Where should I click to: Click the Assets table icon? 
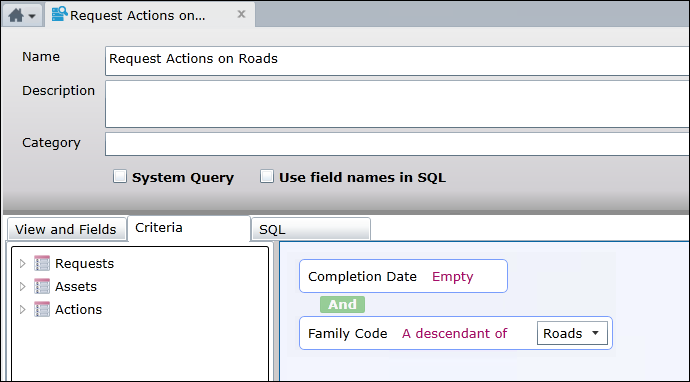pyautogui.click(x=42, y=286)
